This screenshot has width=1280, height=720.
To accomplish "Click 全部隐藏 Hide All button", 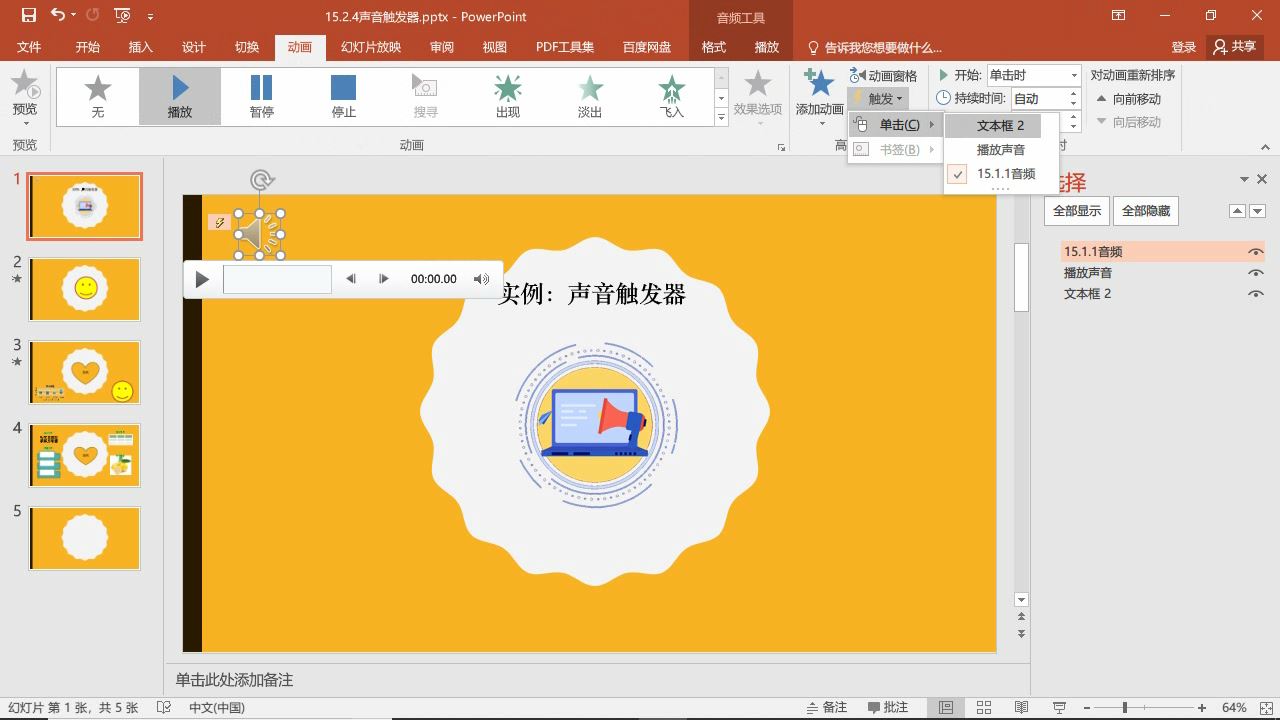I will [1145, 211].
